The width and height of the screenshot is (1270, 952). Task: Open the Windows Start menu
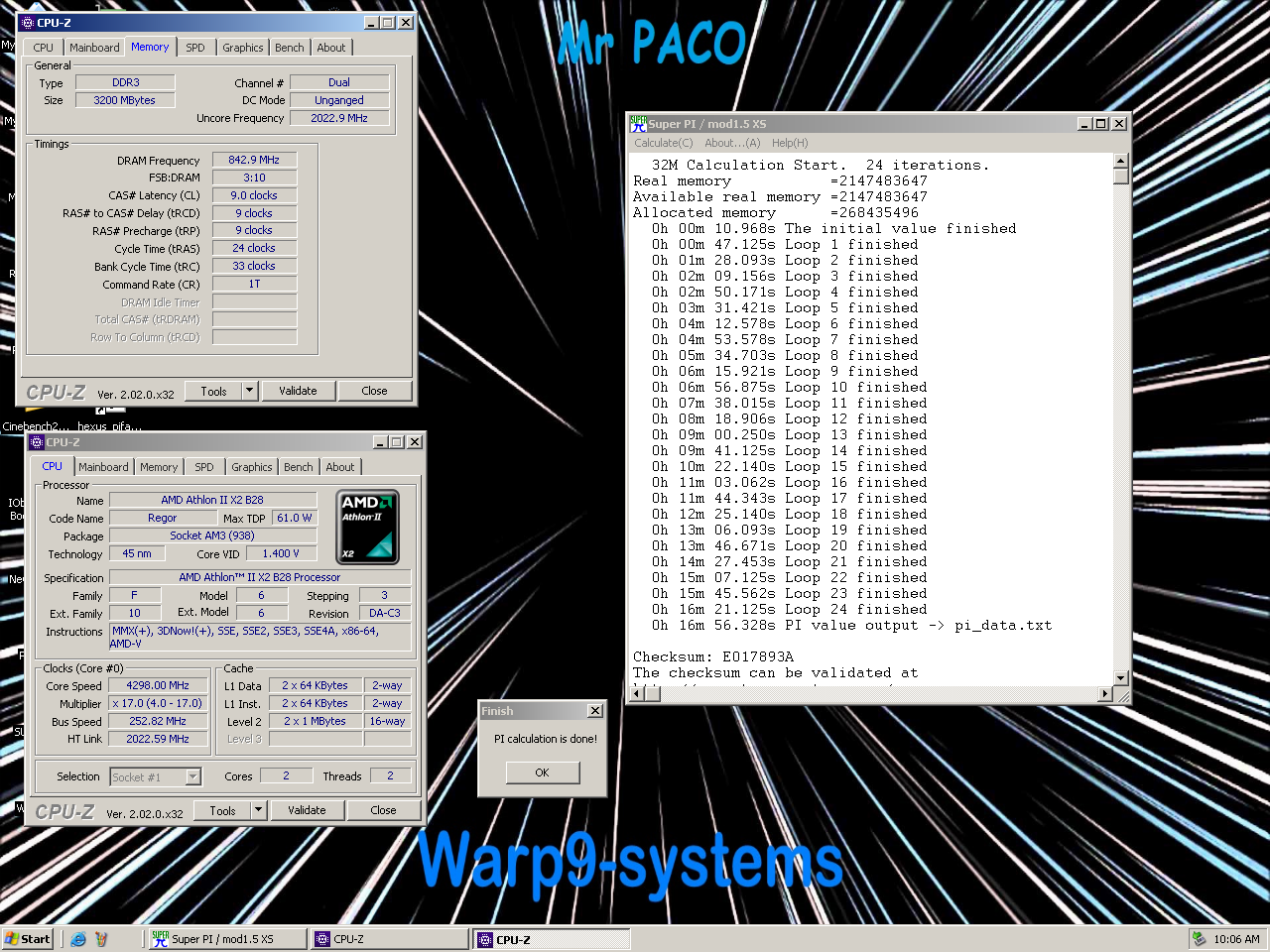click(28, 939)
